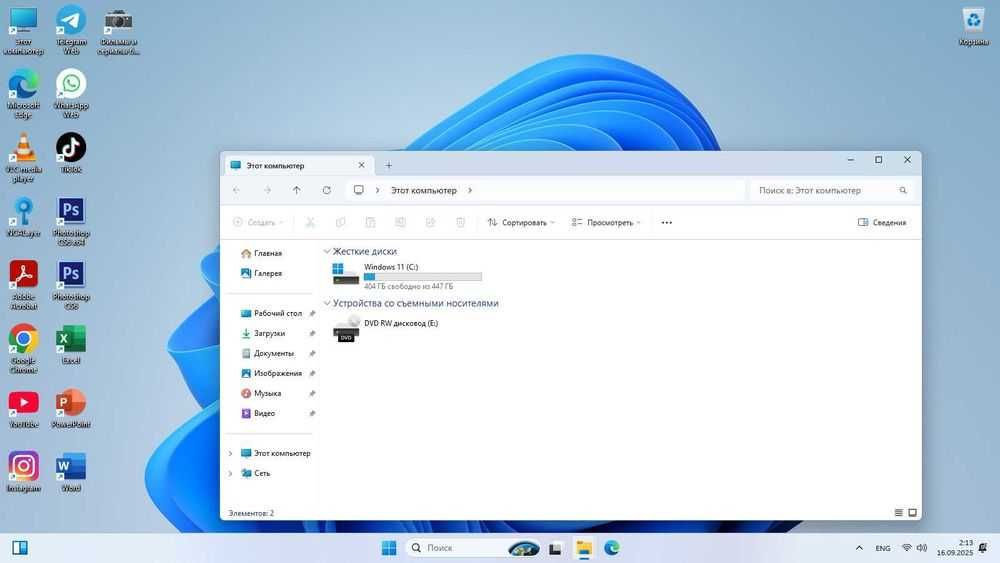Select the Excel desktop icon

coord(71,344)
